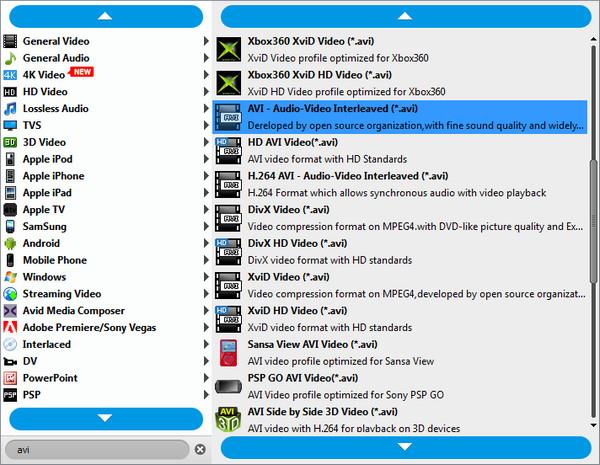Click the category list scroll-up button
Viewport: 600px width, 465px height.
(x=106, y=16)
